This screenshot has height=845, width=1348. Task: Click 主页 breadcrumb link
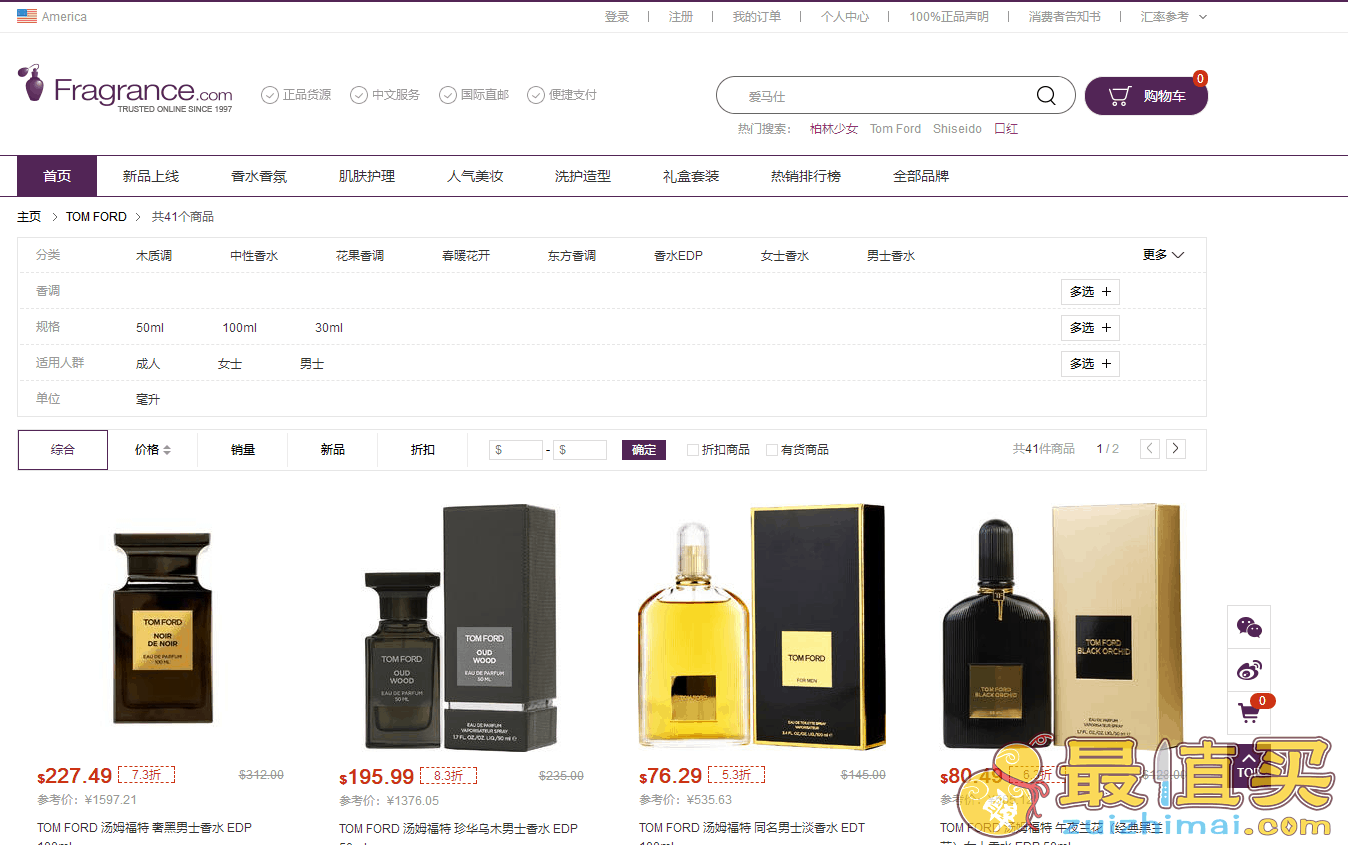[x=29, y=217]
